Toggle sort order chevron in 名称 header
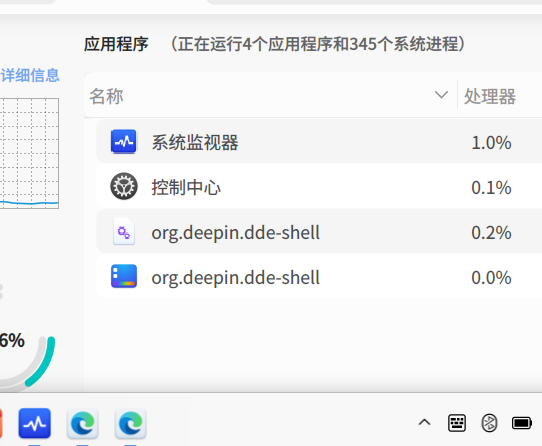 click(441, 95)
